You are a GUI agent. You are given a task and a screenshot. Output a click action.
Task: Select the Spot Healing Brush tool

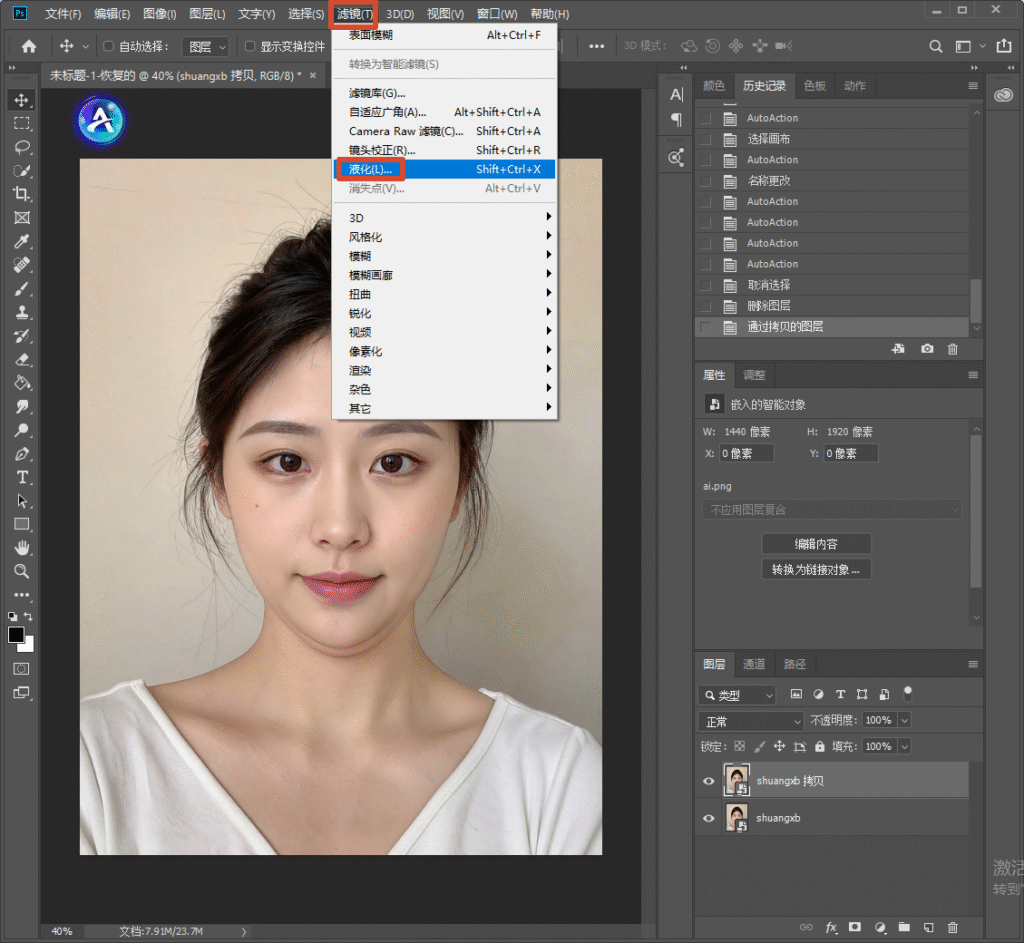[x=22, y=265]
